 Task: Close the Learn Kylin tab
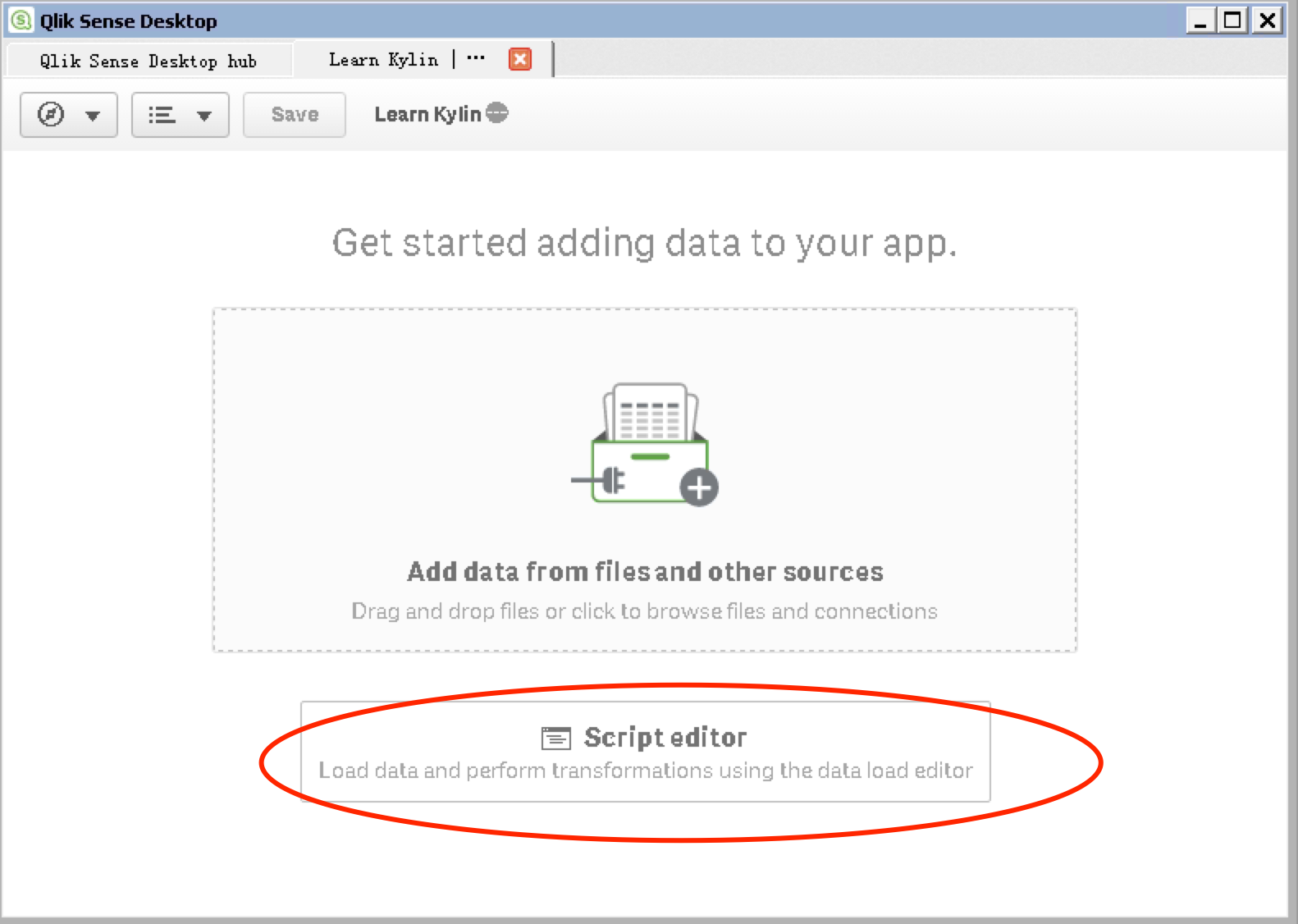(x=520, y=59)
